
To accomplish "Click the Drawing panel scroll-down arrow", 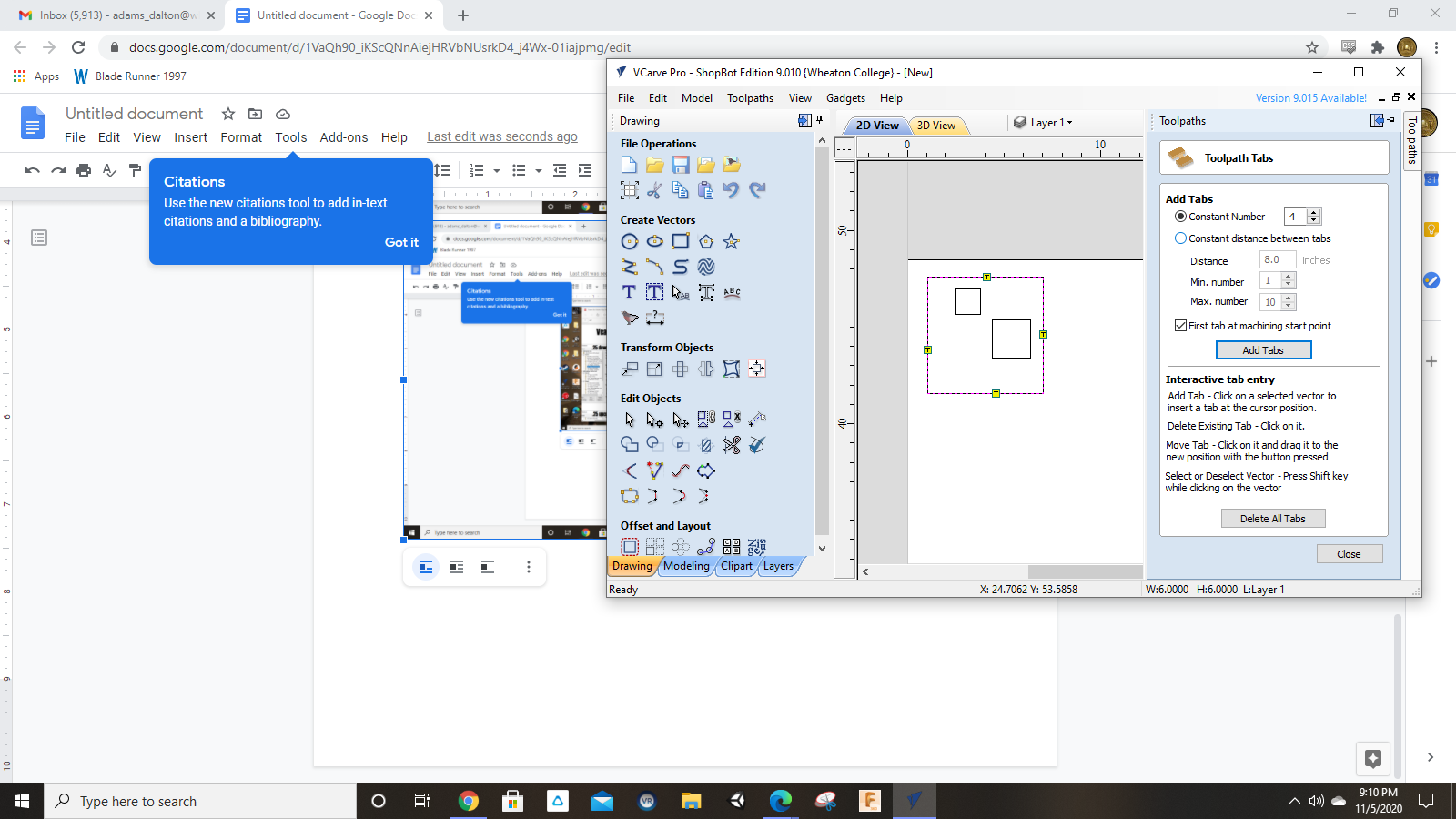I will click(x=822, y=549).
